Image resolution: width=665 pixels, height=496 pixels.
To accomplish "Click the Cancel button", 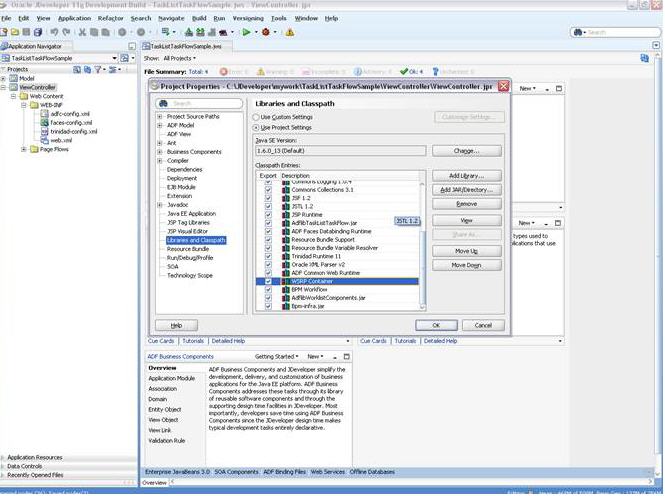I will [483, 326].
